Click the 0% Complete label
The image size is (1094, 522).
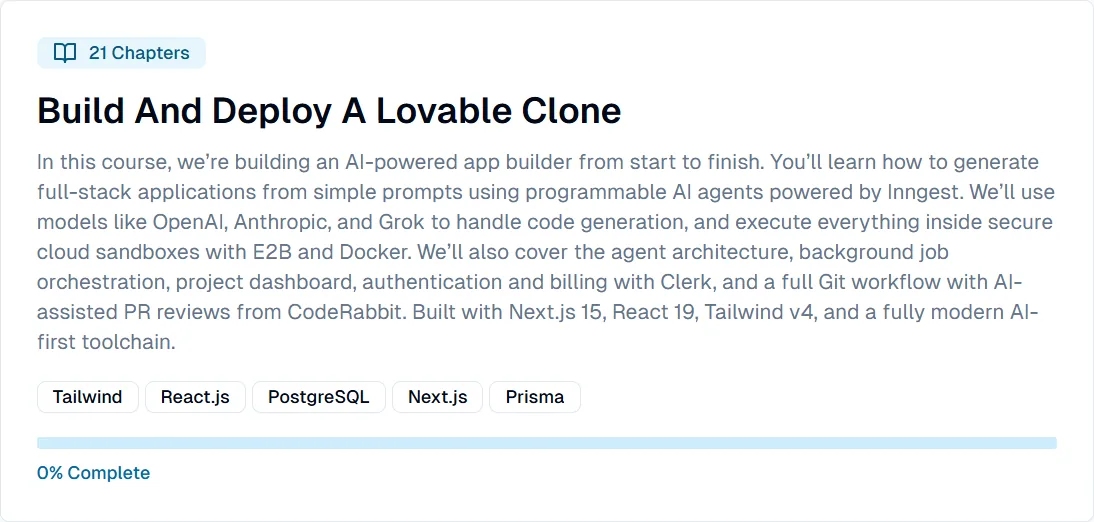pos(93,472)
